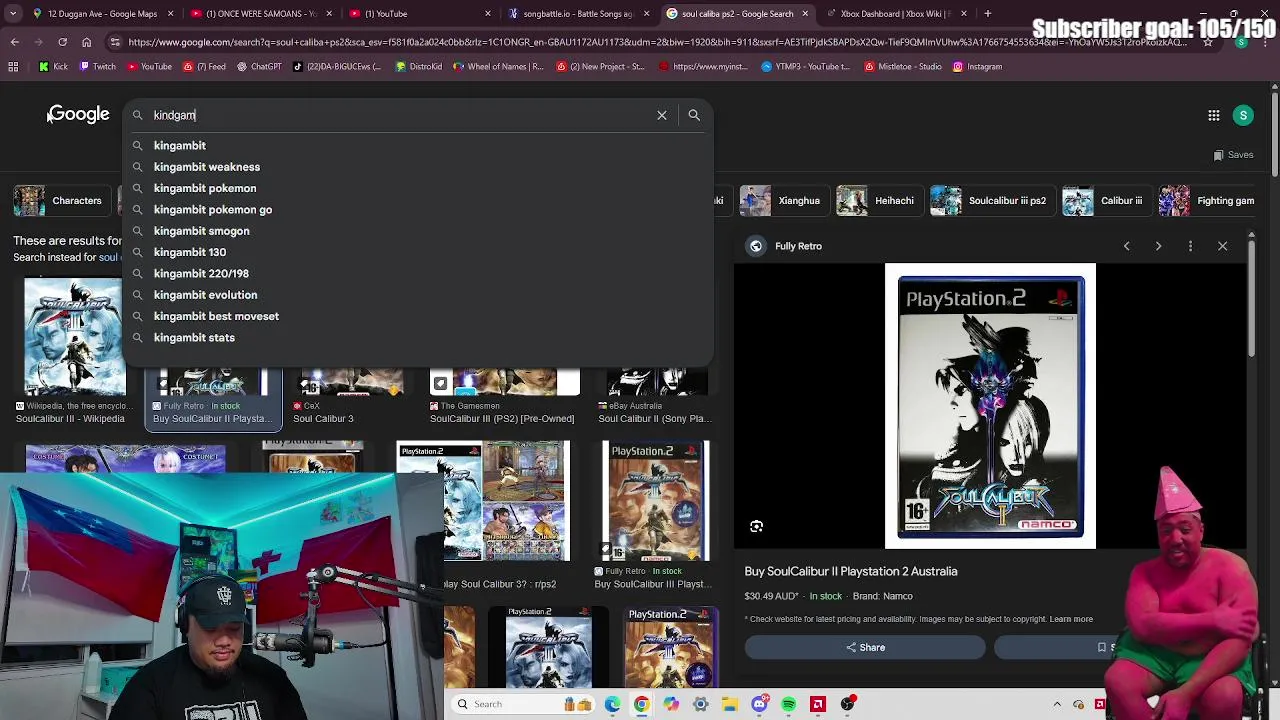The height and width of the screenshot is (720, 1280).
Task: Click the search input field
Action: [400, 115]
